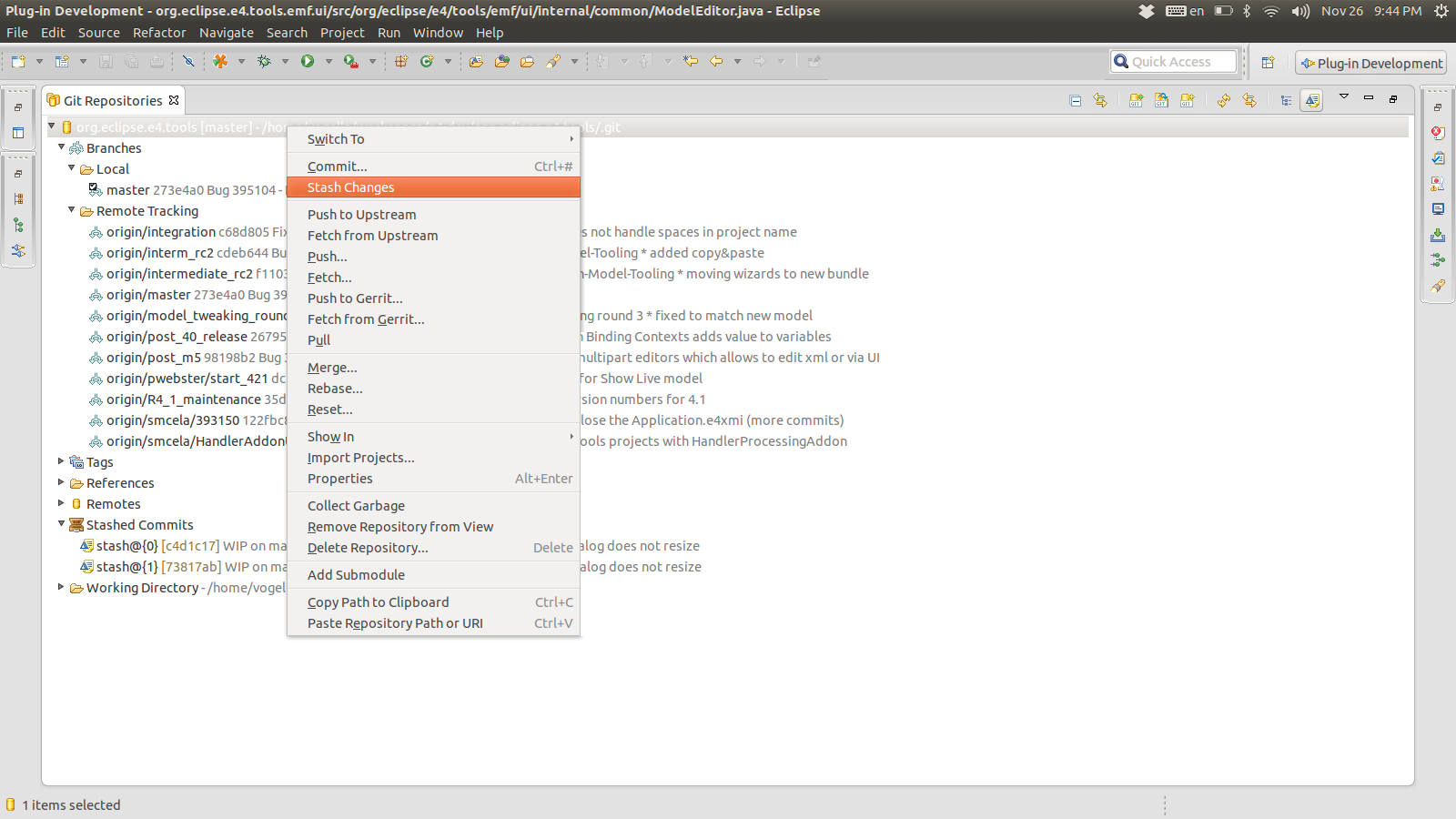Click the New wizard toolbar icon
The width and height of the screenshot is (1456, 819).
coord(18,61)
